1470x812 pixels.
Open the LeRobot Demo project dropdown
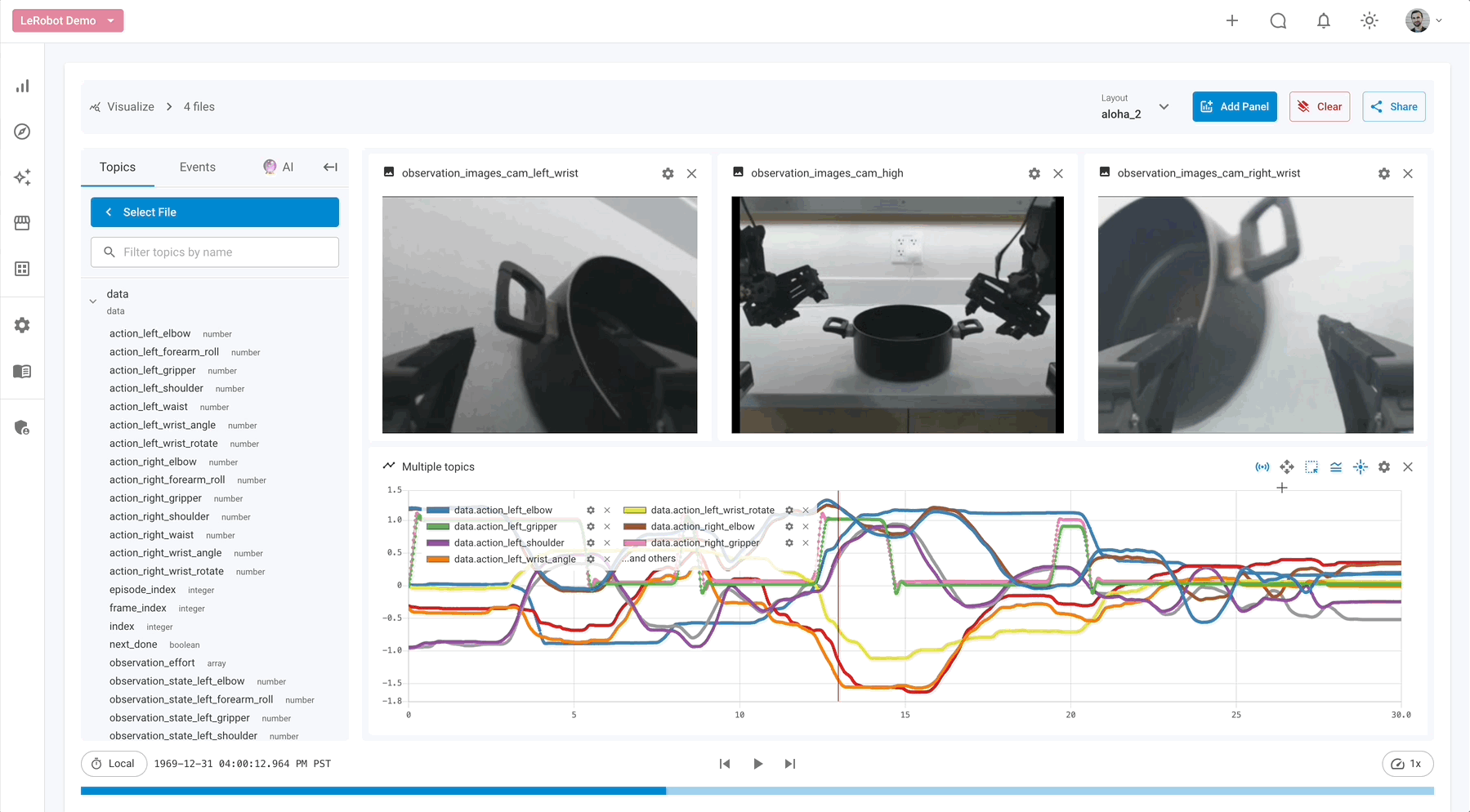68,20
